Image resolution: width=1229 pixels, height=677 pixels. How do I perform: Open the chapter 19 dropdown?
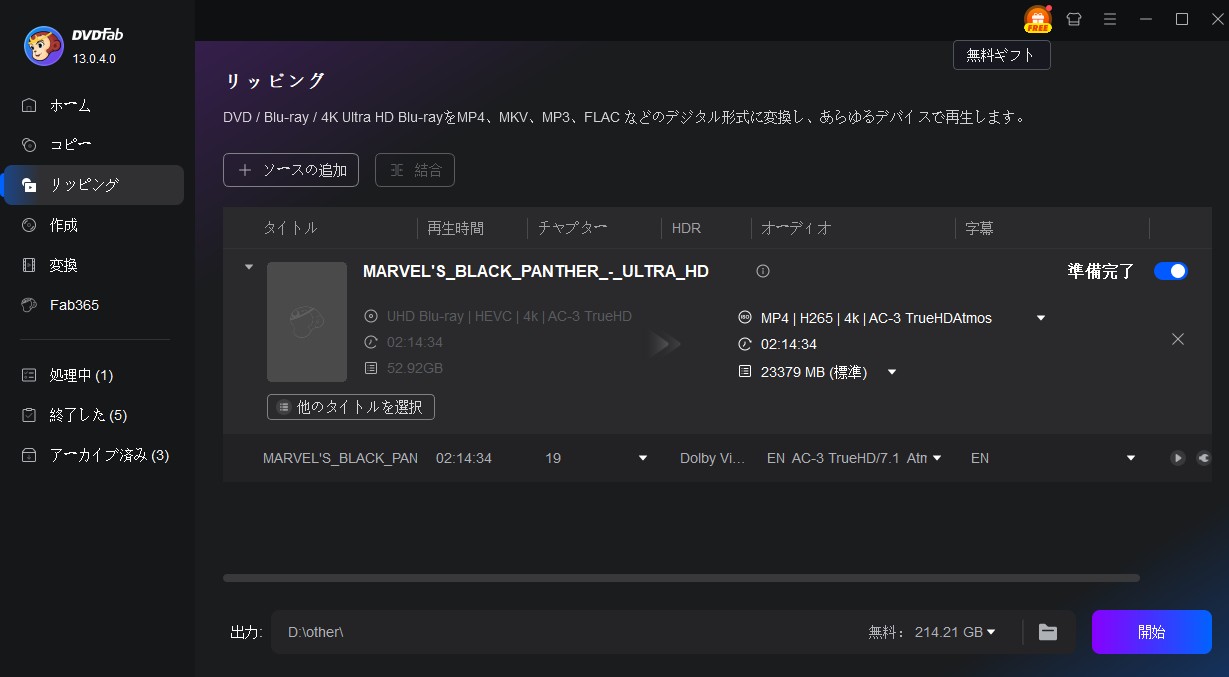point(643,458)
